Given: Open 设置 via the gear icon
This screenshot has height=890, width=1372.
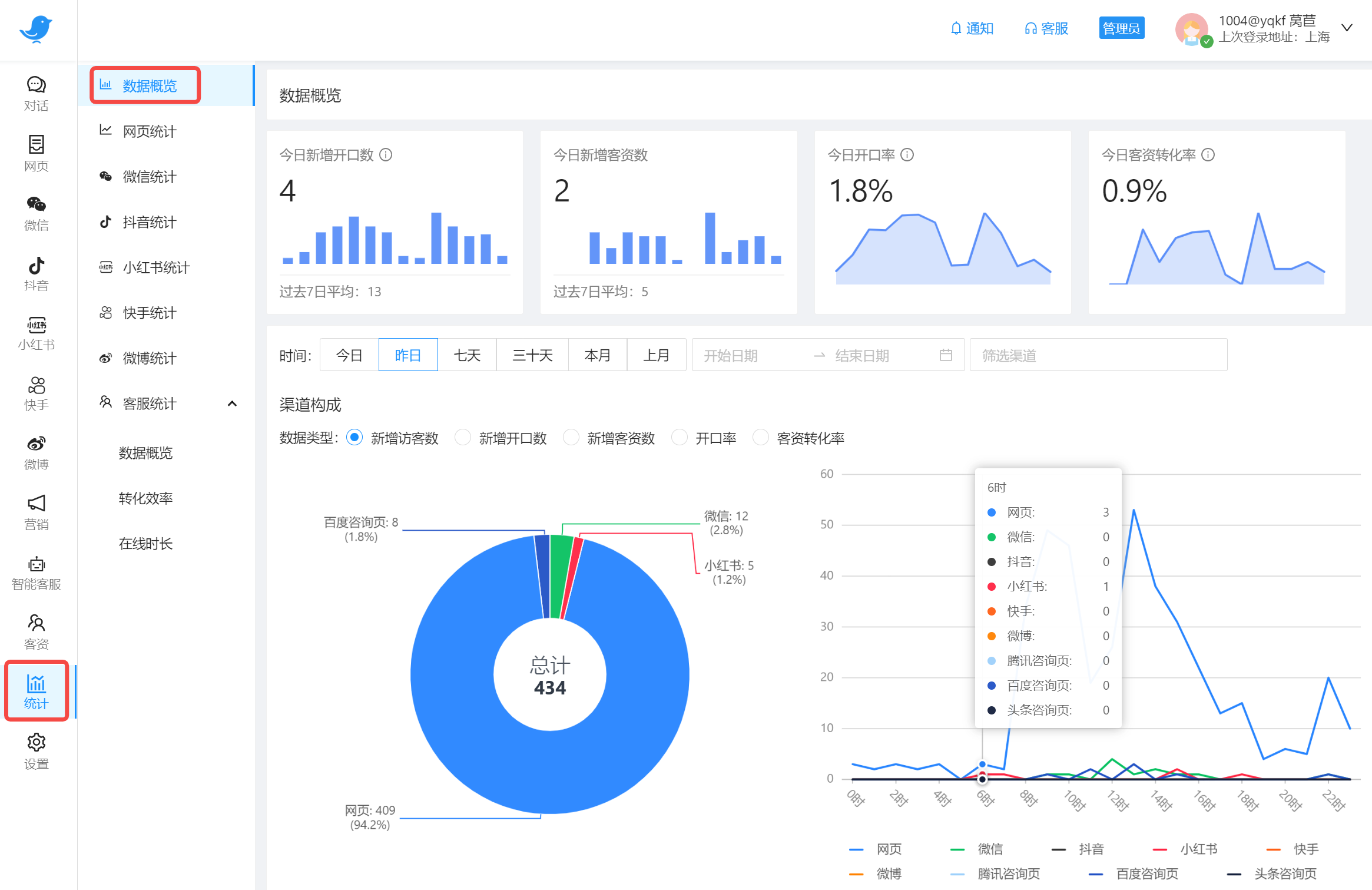Looking at the screenshot, I should coord(36,749).
